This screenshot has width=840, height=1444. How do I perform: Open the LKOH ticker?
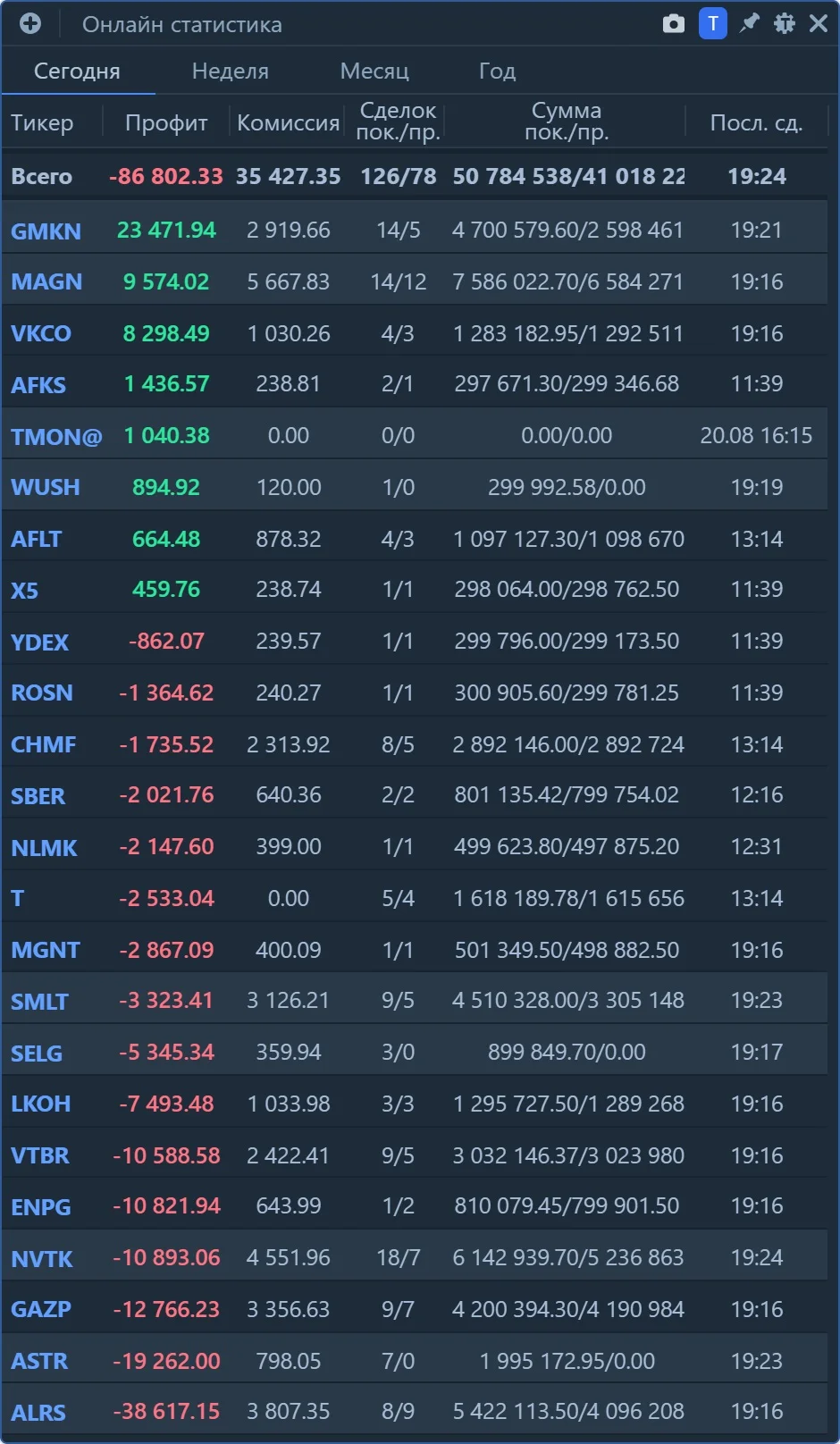(41, 1104)
